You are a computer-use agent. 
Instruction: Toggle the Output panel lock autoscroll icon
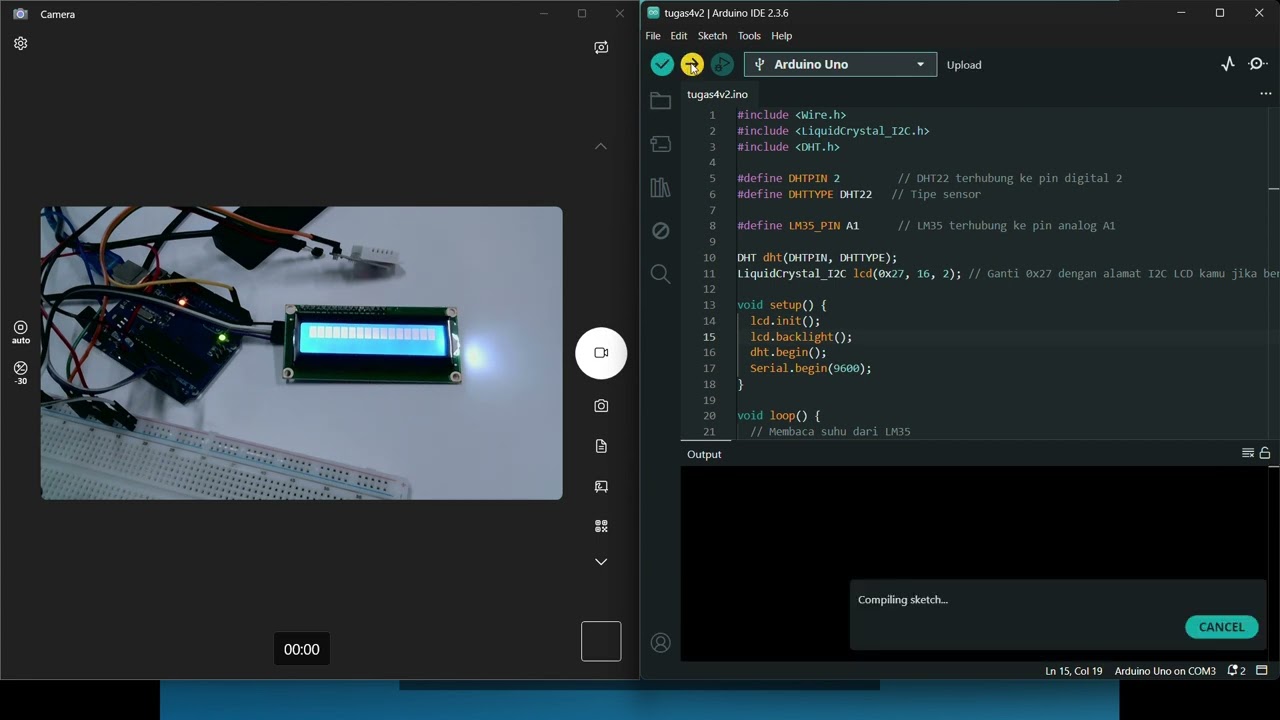tap(1265, 453)
